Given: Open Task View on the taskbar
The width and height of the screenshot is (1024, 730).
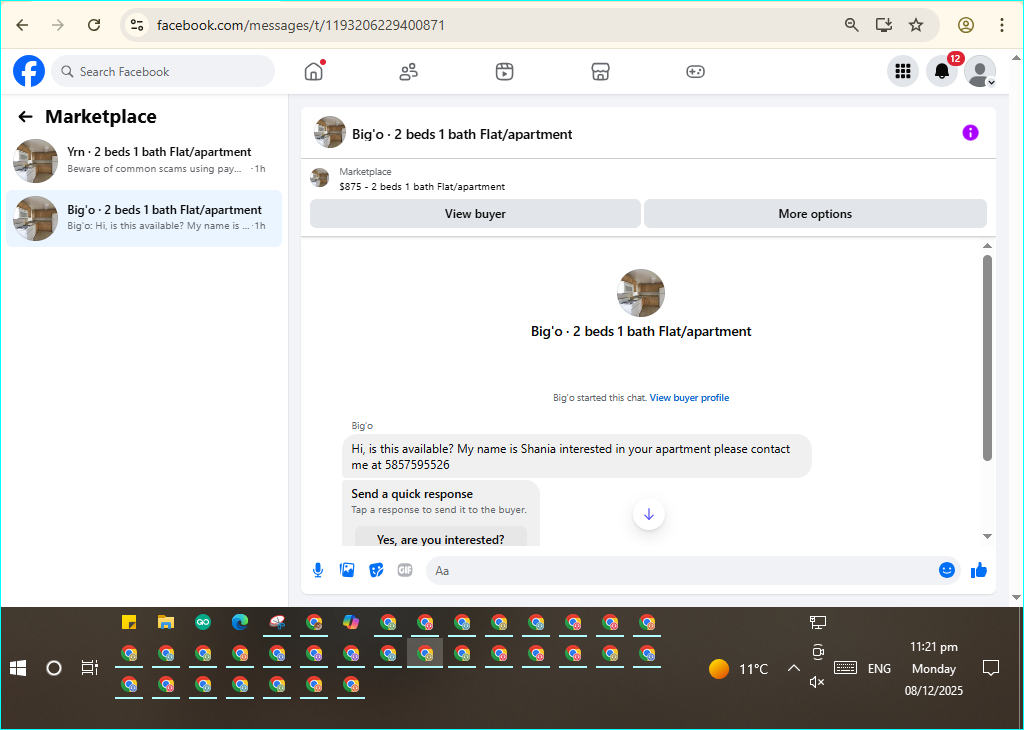Looking at the screenshot, I should click(x=89, y=668).
